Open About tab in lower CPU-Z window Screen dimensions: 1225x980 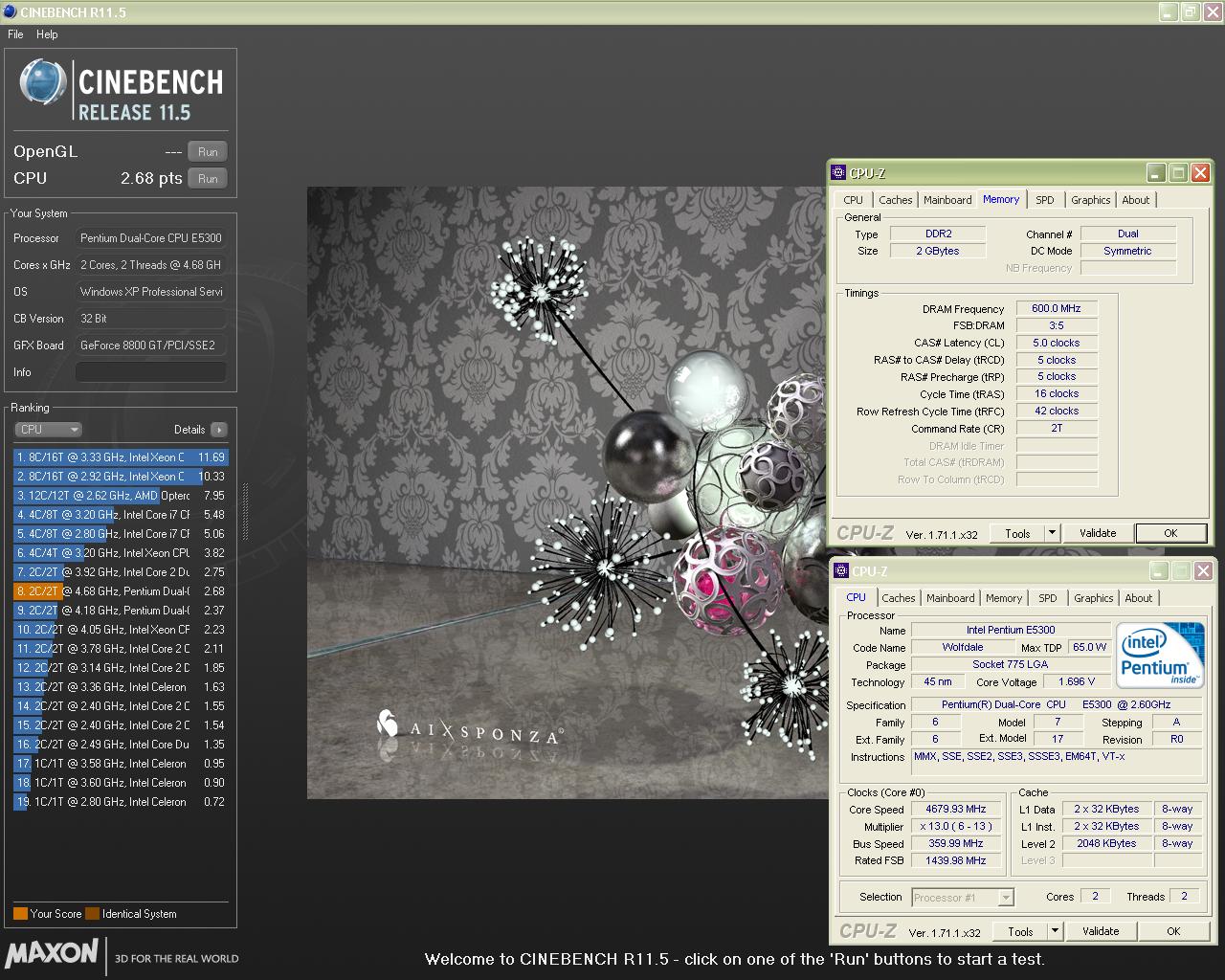pyautogui.click(x=1139, y=598)
